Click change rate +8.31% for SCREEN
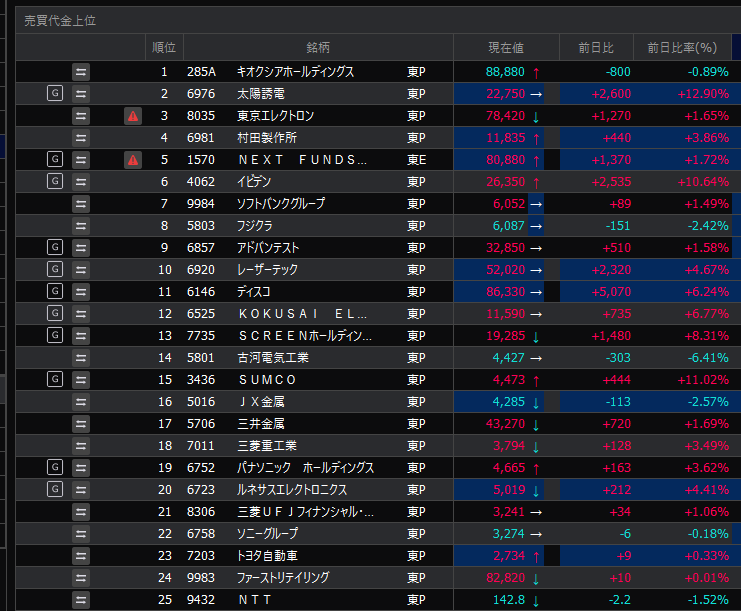 click(x=707, y=336)
